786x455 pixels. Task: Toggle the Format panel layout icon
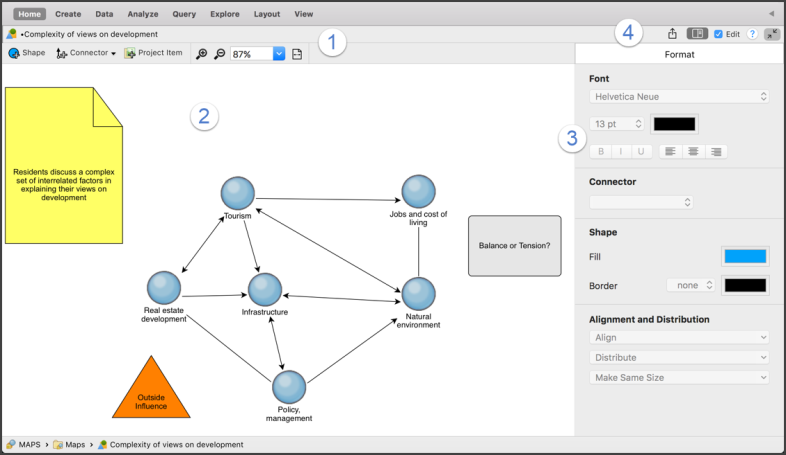point(697,34)
